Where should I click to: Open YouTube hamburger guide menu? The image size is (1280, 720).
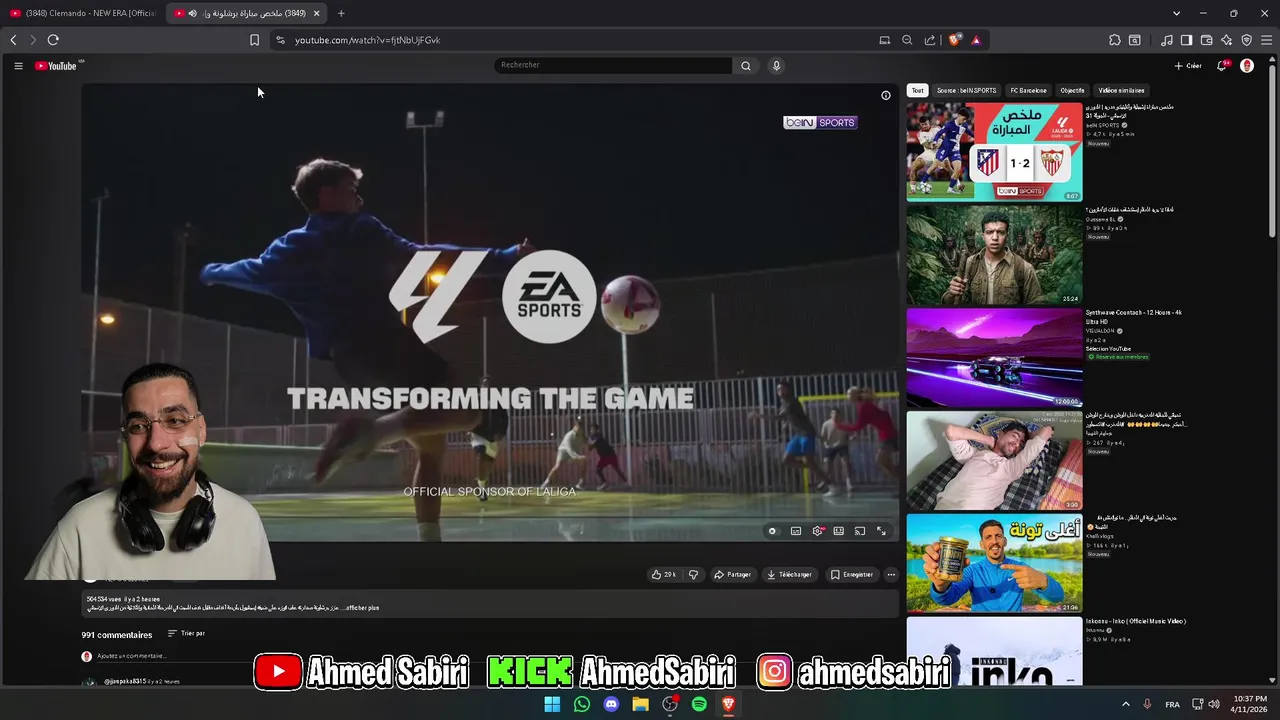[18, 66]
